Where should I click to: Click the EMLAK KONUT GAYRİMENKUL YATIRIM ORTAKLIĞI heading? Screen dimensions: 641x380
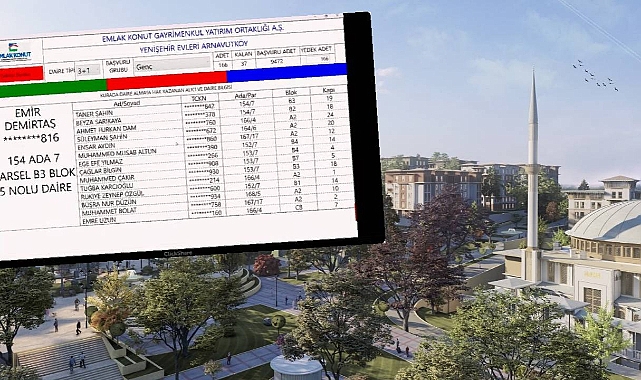[192, 33]
